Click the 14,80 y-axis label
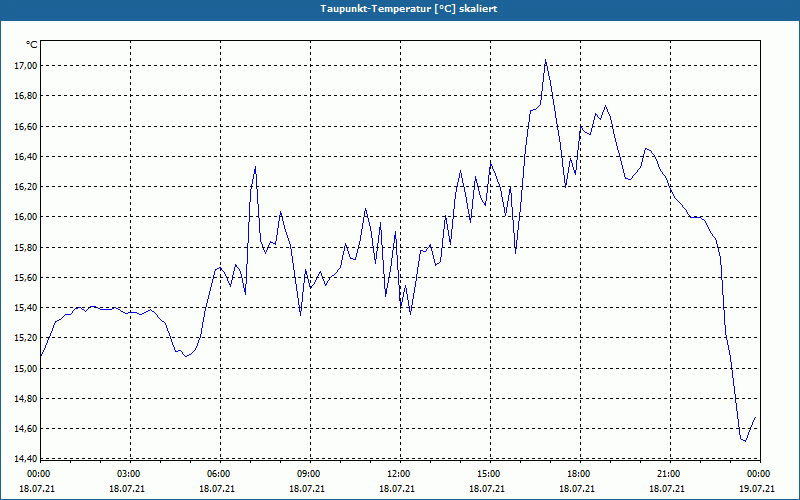 tap(26, 398)
